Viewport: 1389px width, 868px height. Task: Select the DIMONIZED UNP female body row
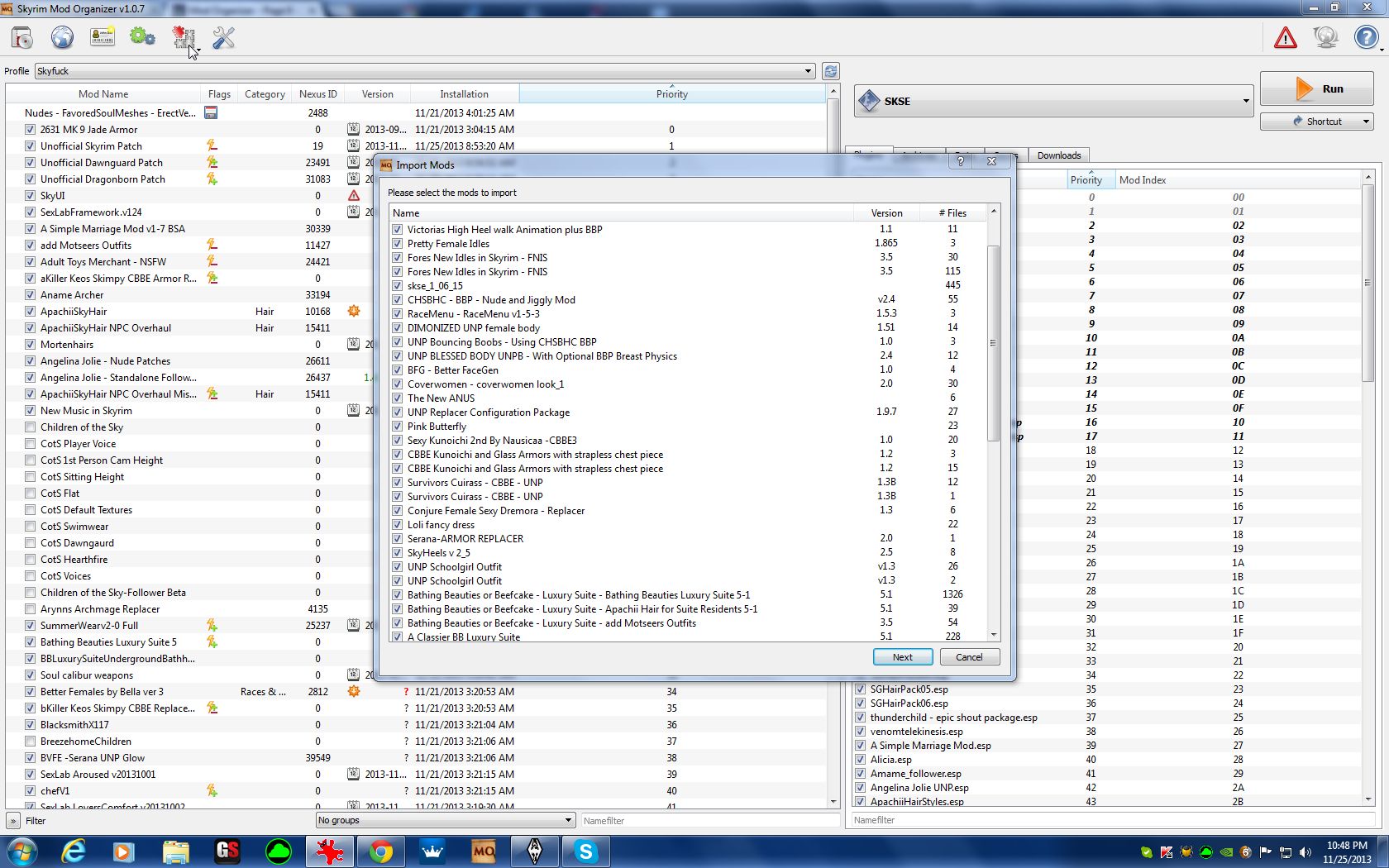coord(688,328)
